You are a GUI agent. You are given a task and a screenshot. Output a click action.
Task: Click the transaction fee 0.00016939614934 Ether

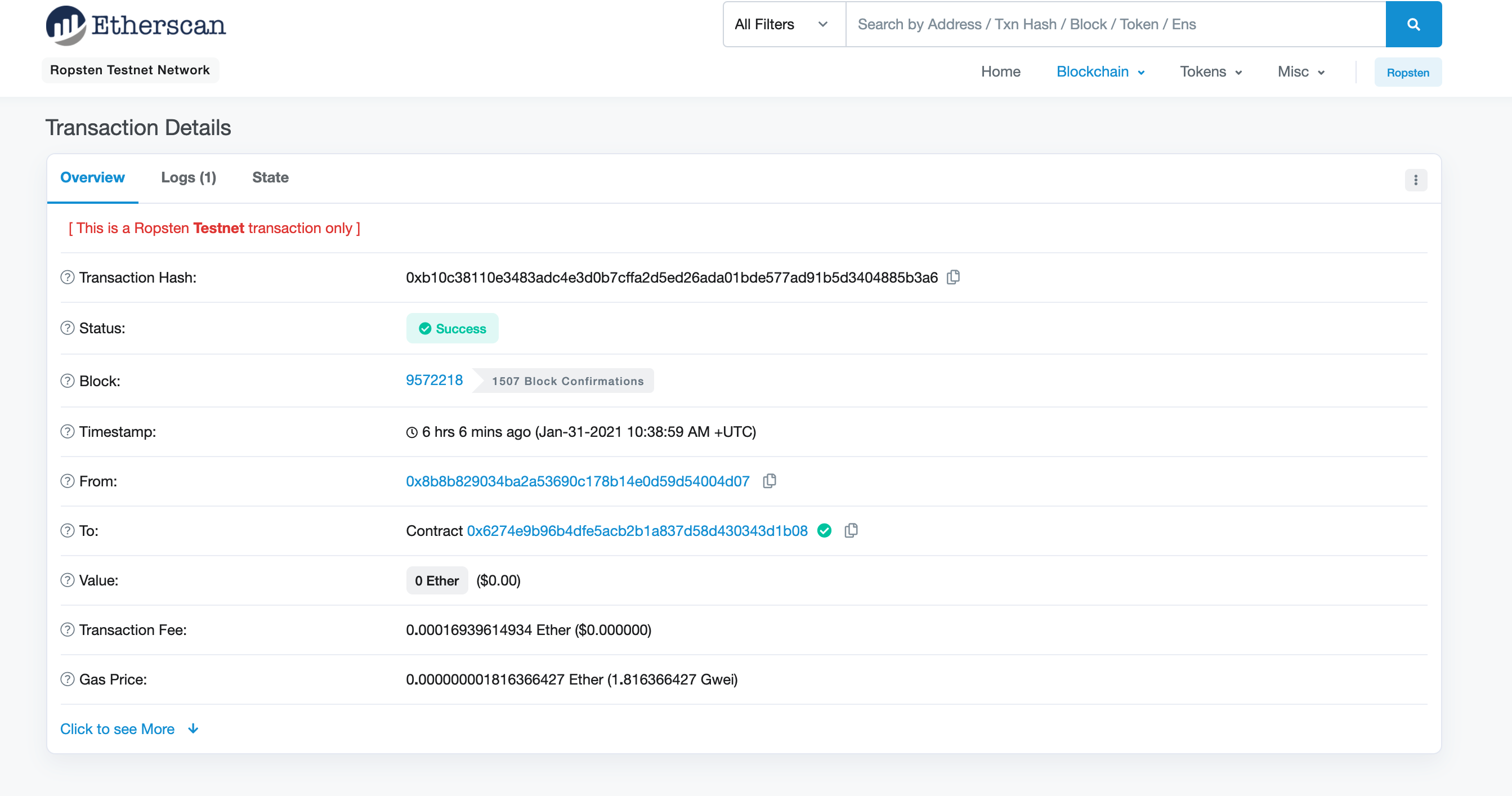coord(489,630)
